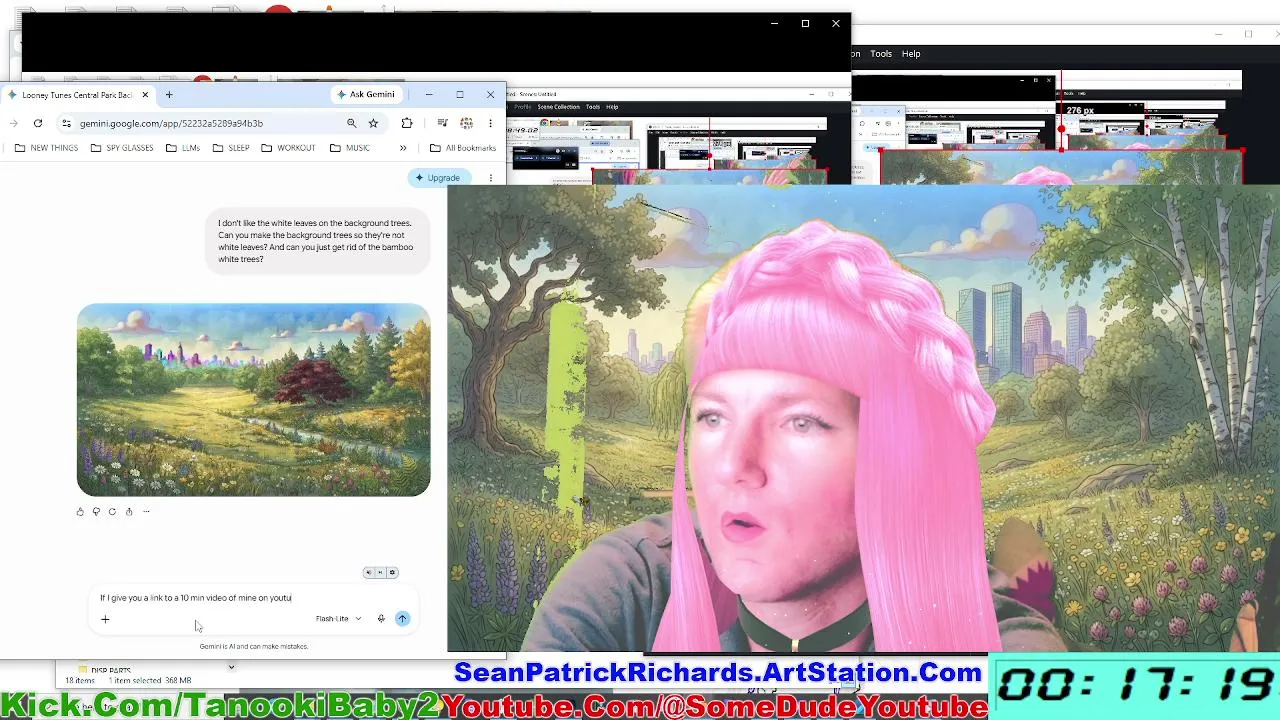This screenshot has width=1280, height=720.
Task: Click the user message about white leaves
Action: pyautogui.click(x=317, y=241)
